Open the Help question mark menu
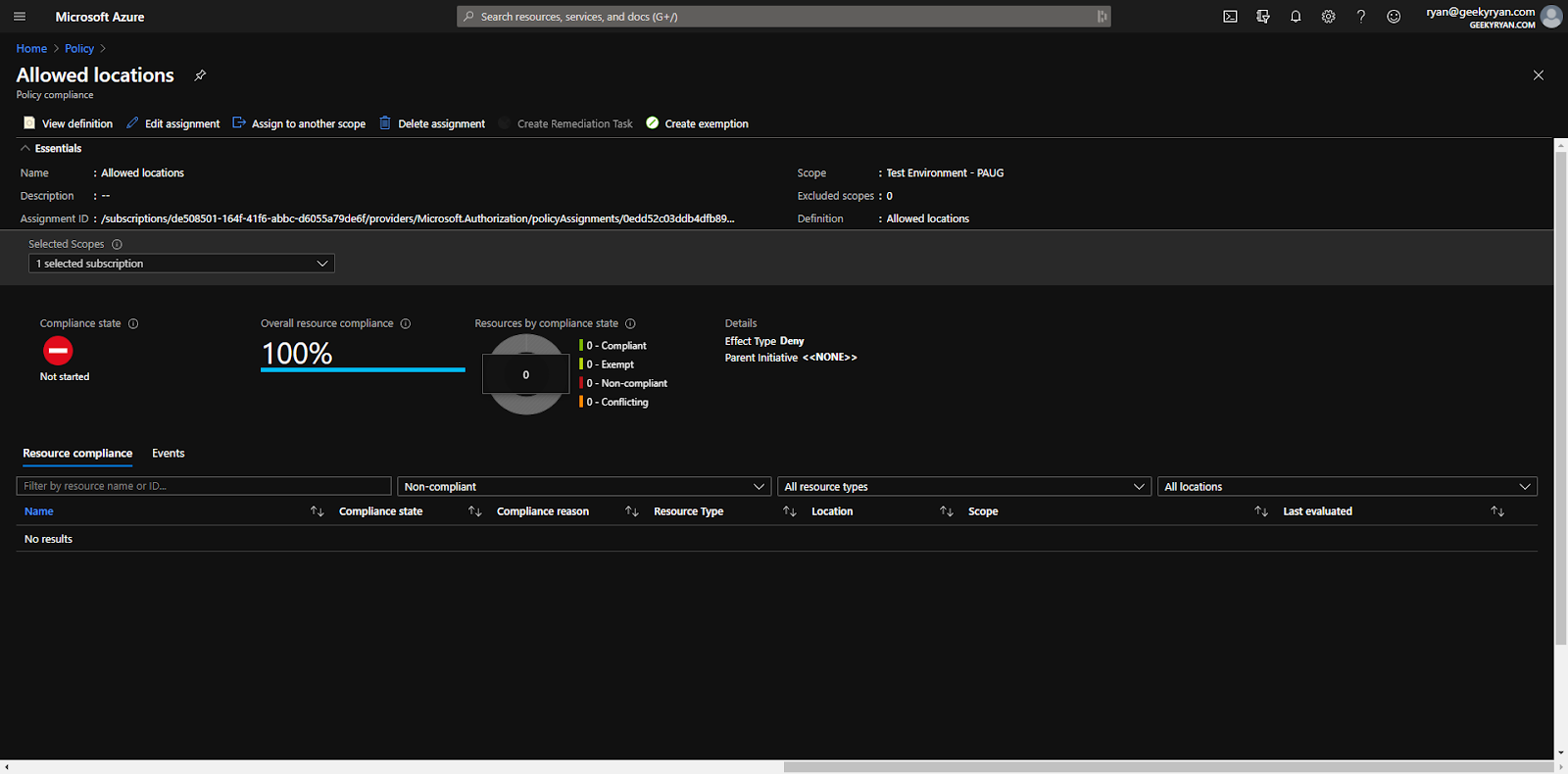Screen dimensions: 1568x774 (x=1361, y=17)
